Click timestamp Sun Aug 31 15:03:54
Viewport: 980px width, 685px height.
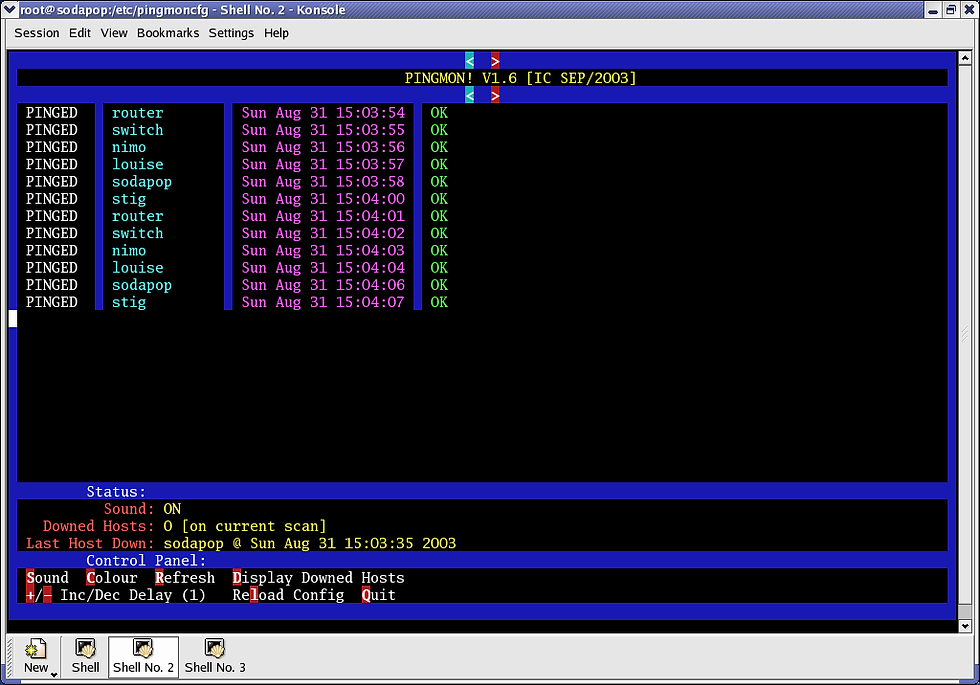point(323,113)
